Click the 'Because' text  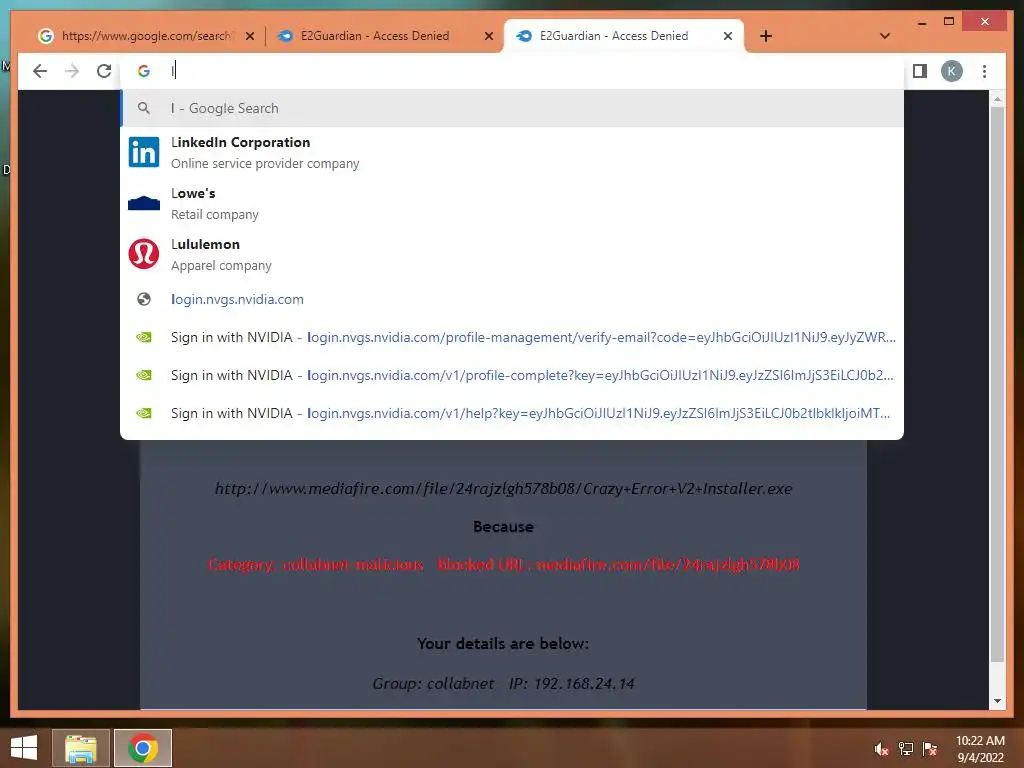[x=503, y=526]
